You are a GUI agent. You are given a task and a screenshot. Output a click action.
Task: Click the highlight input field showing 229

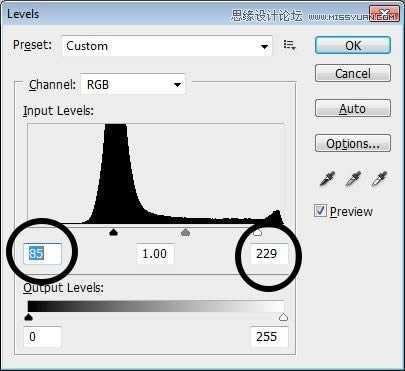(x=269, y=254)
